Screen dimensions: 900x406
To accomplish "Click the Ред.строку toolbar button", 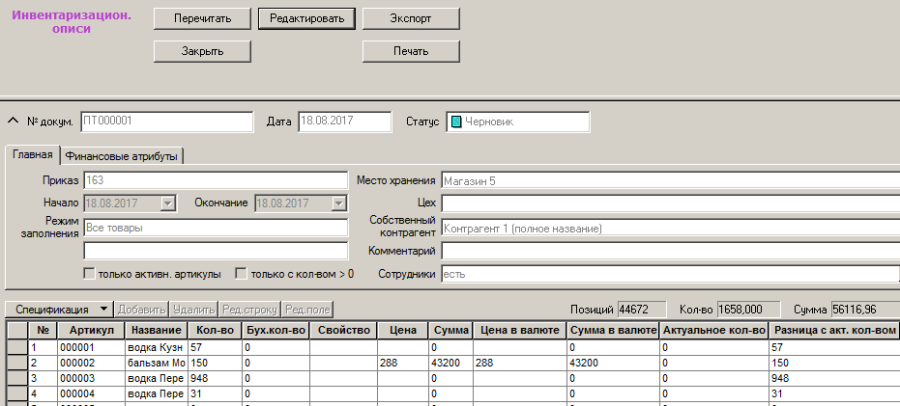I will pos(250,310).
